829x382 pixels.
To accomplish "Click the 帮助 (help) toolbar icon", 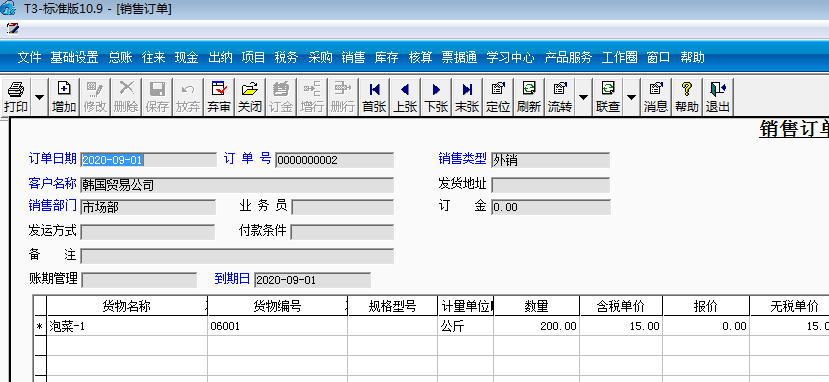I will [686, 97].
